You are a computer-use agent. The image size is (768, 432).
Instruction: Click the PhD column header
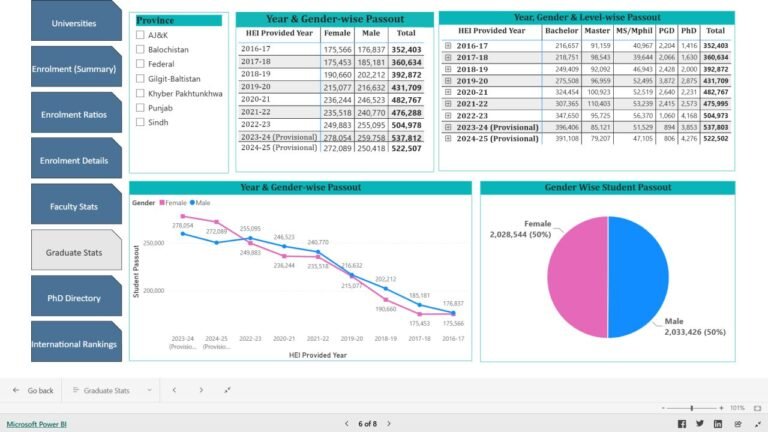(x=689, y=30)
